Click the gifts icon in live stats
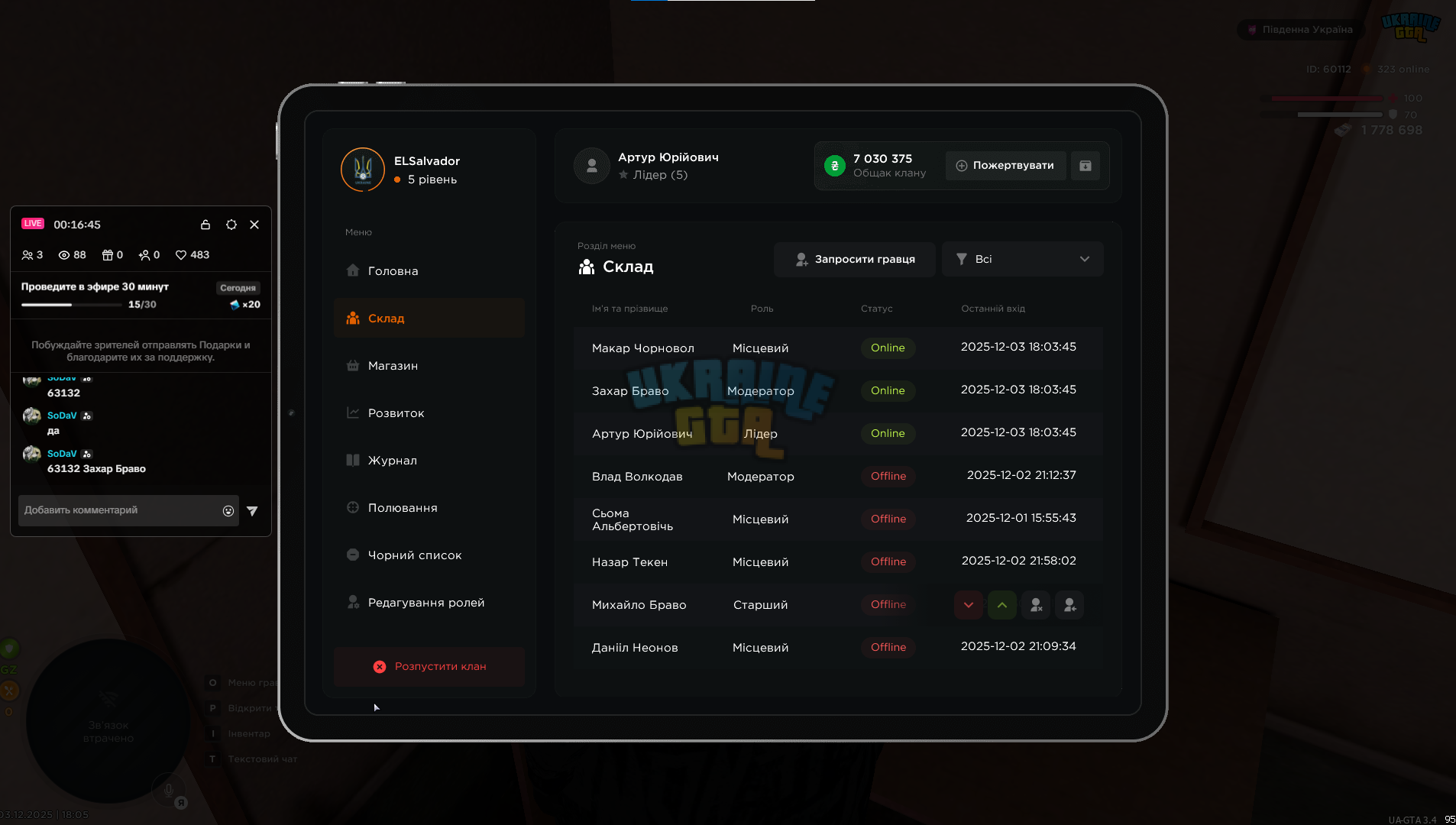 coord(108,255)
